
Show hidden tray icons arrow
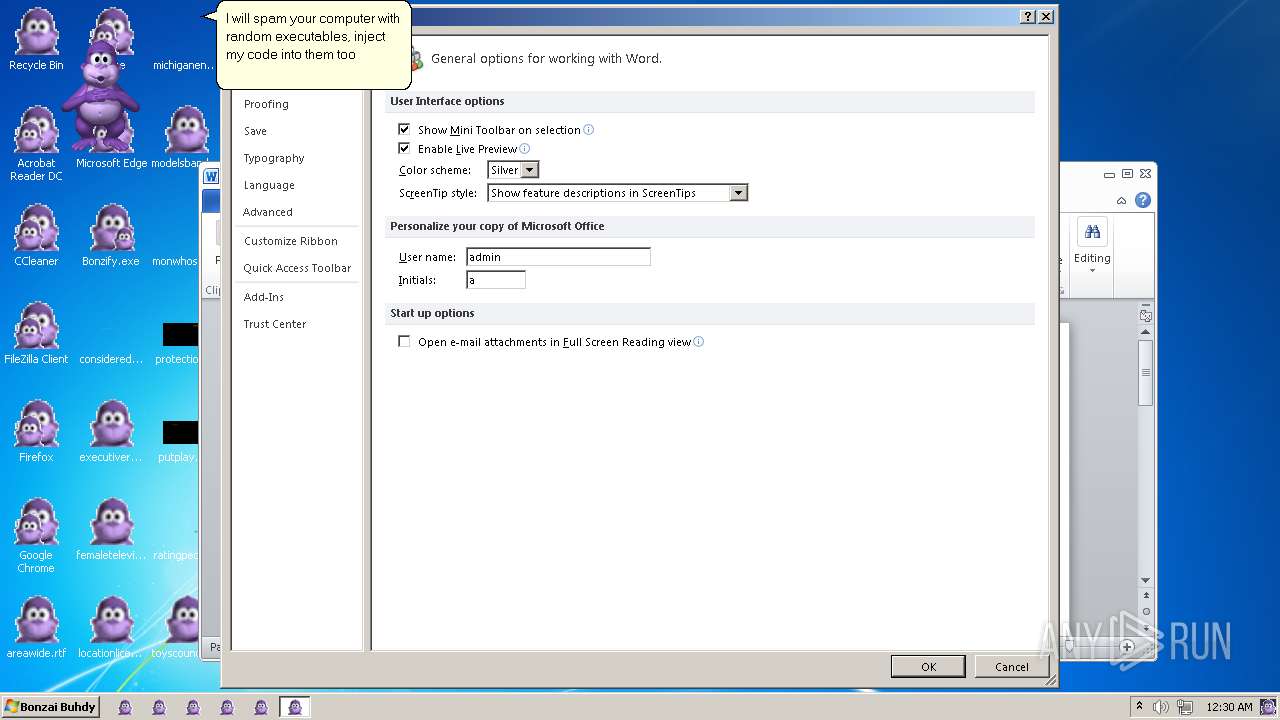1139,706
